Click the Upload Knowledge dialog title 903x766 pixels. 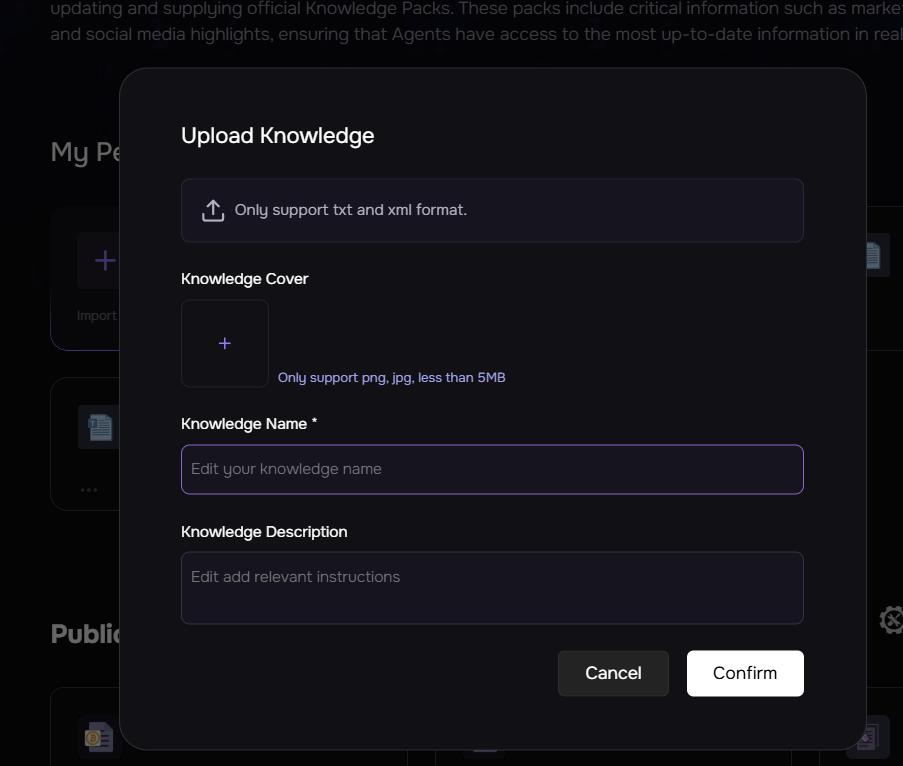point(277,136)
